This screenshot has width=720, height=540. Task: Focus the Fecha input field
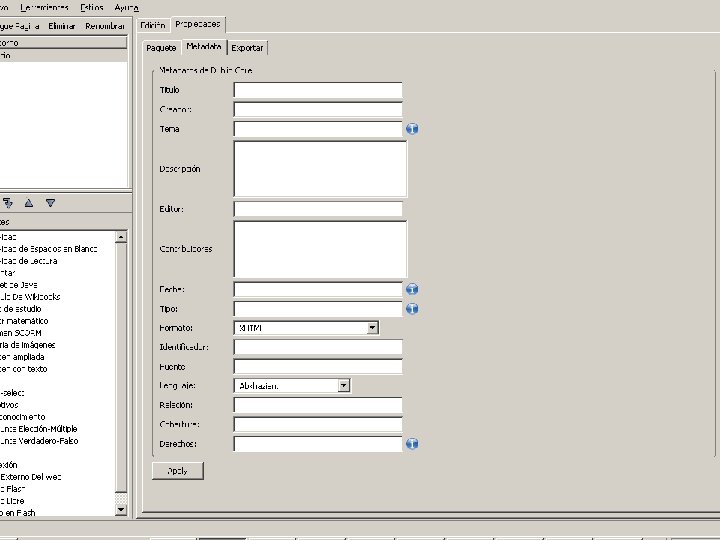click(x=318, y=289)
